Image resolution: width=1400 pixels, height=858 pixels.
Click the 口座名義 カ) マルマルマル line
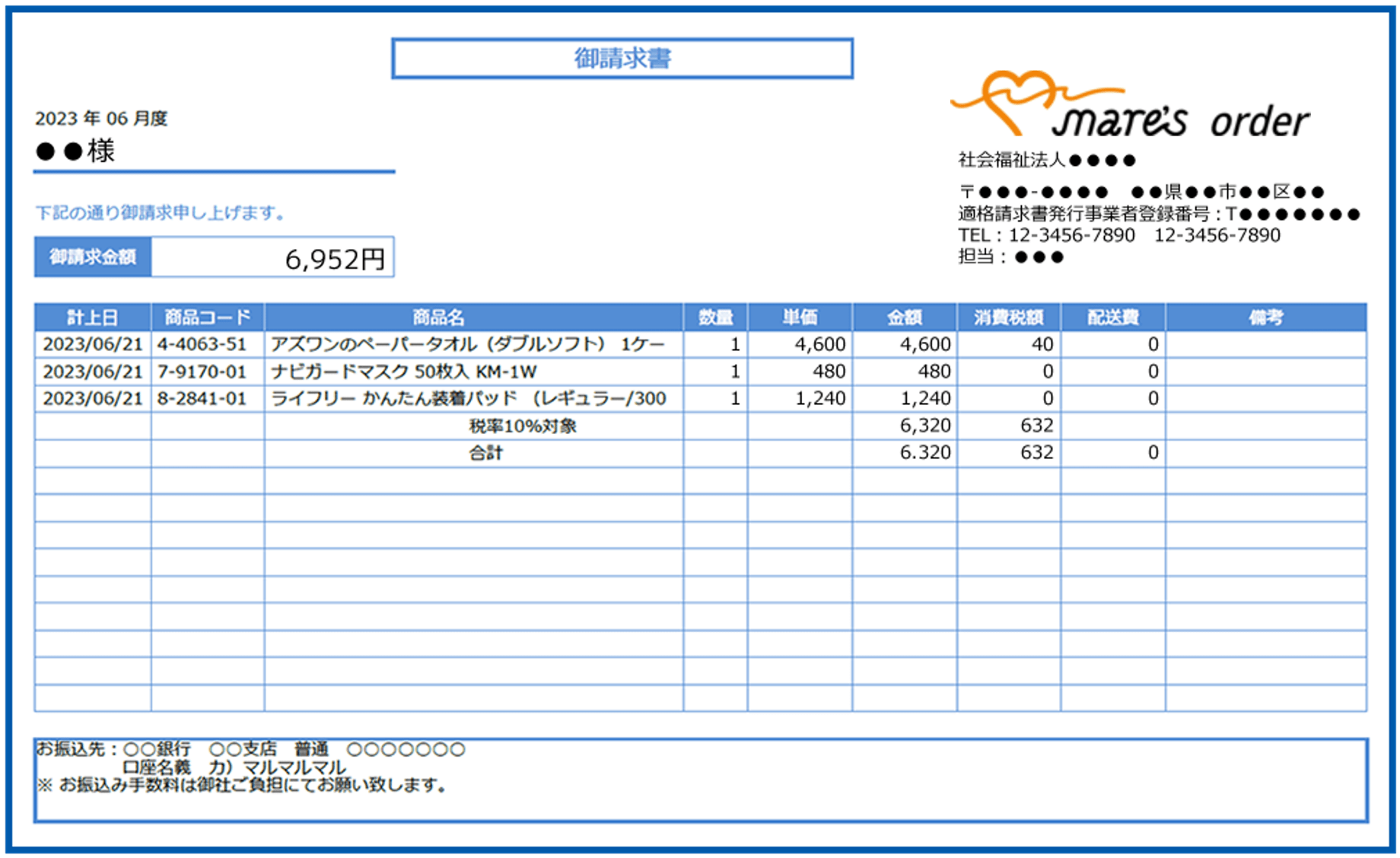point(234,767)
